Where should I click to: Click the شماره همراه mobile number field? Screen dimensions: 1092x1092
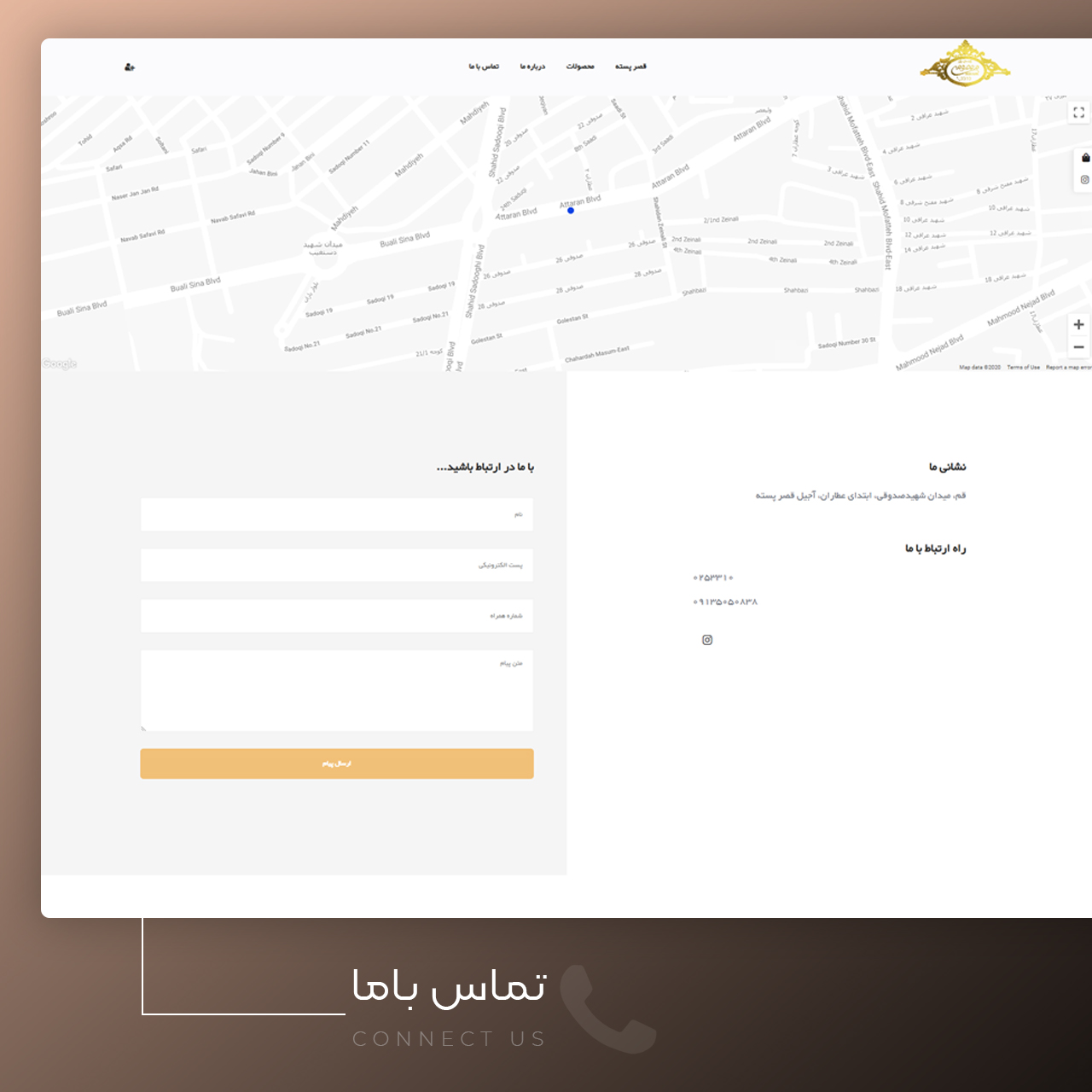[337, 616]
